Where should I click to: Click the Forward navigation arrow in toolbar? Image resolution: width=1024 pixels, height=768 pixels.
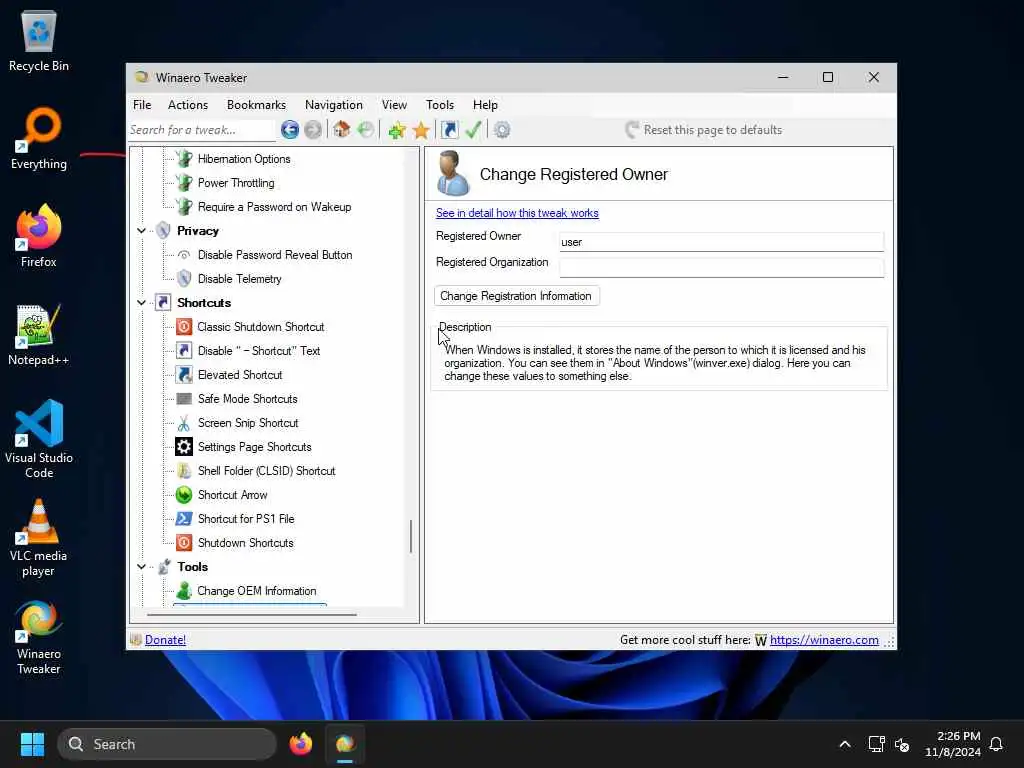tap(313, 130)
